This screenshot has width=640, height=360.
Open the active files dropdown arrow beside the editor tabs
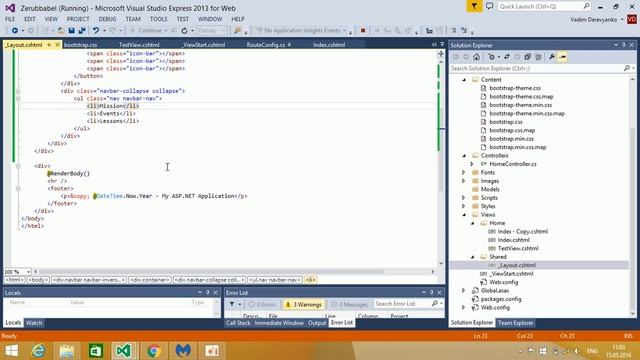tap(442, 44)
